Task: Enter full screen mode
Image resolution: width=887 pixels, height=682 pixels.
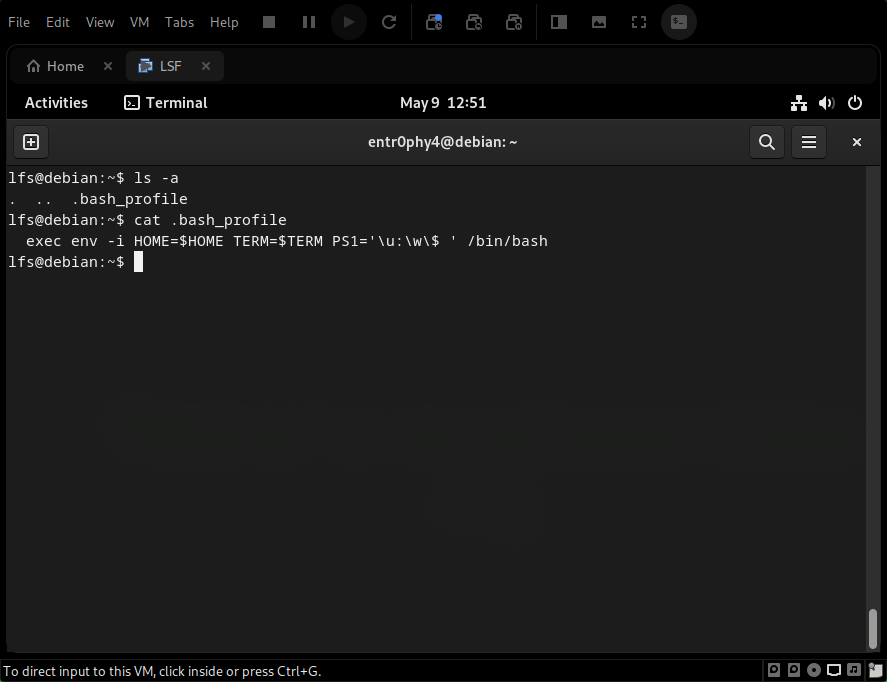Action: click(x=638, y=21)
